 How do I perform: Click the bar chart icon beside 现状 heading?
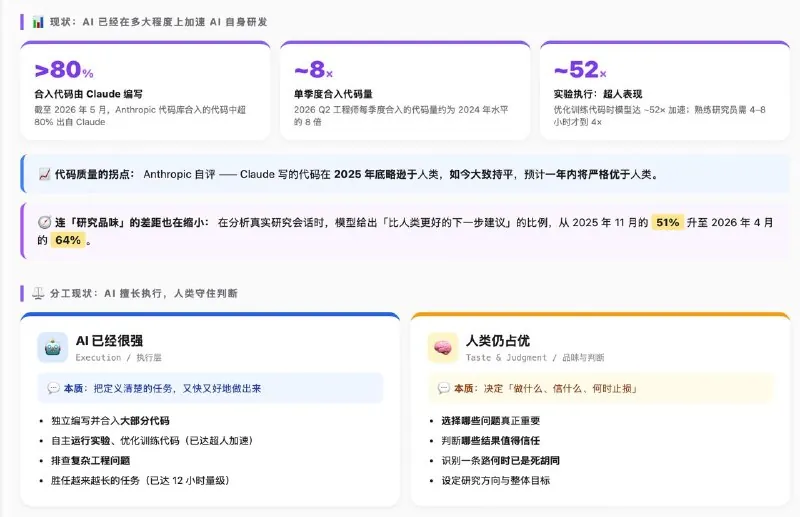(x=38, y=22)
